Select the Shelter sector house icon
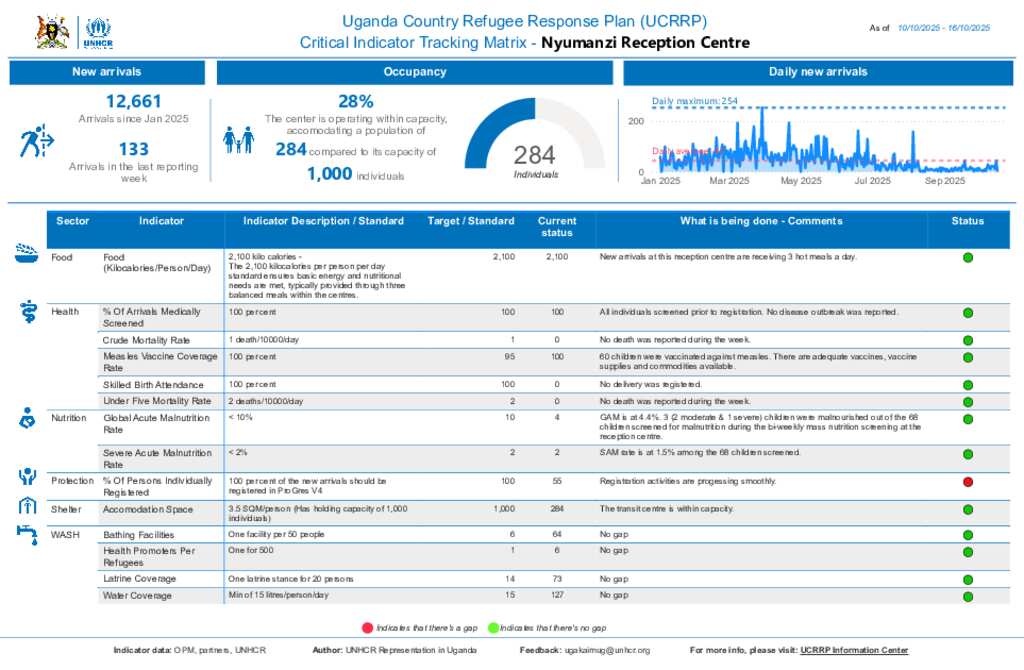The image size is (1024, 670). point(27,506)
